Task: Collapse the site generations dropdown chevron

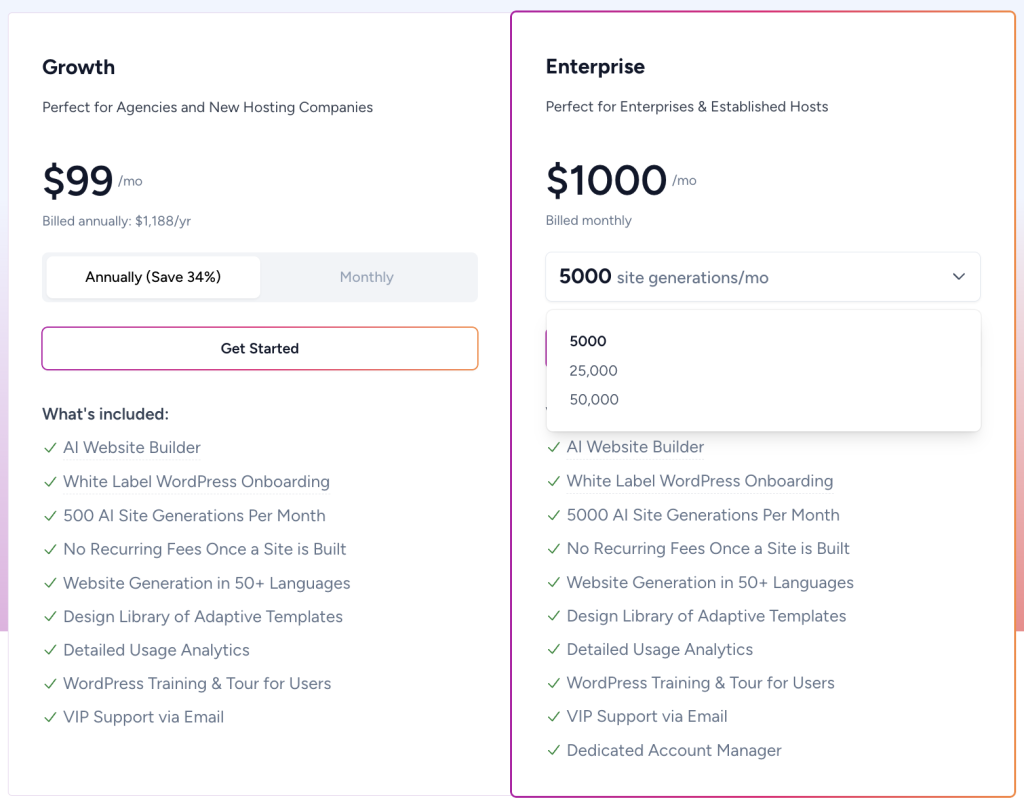Action: (x=958, y=277)
